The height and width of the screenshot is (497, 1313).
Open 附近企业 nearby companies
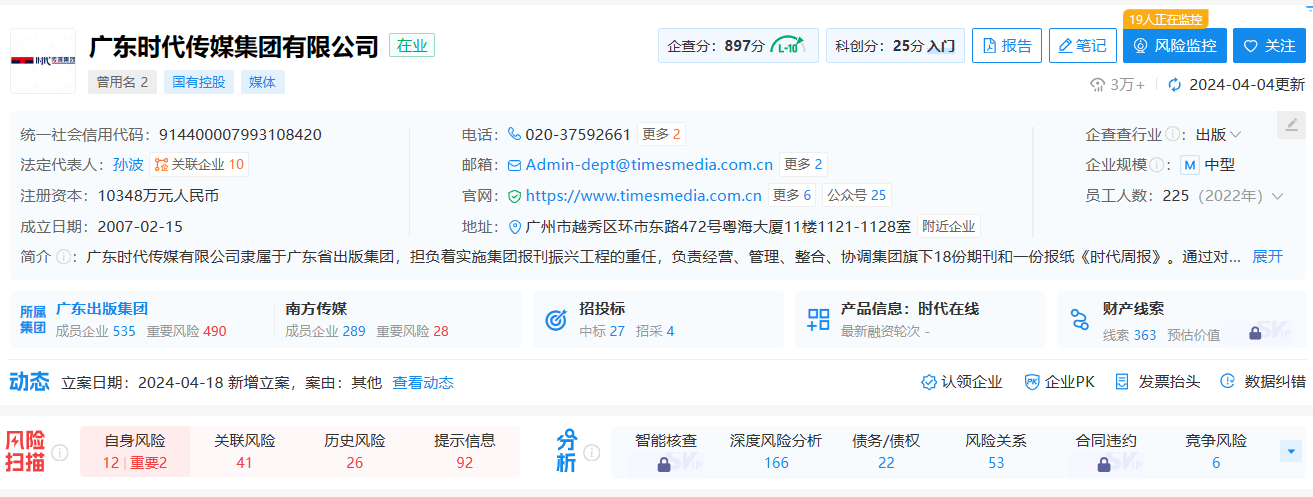tap(949, 226)
